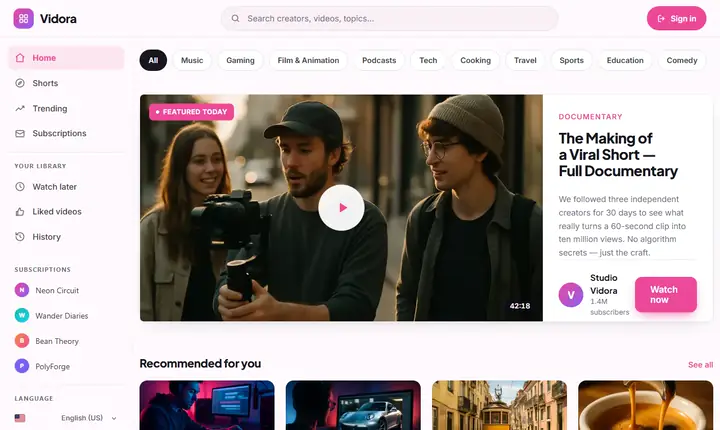Image resolution: width=720 pixels, height=430 pixels.
Task: Open the See all link
Action: point(700,365)
